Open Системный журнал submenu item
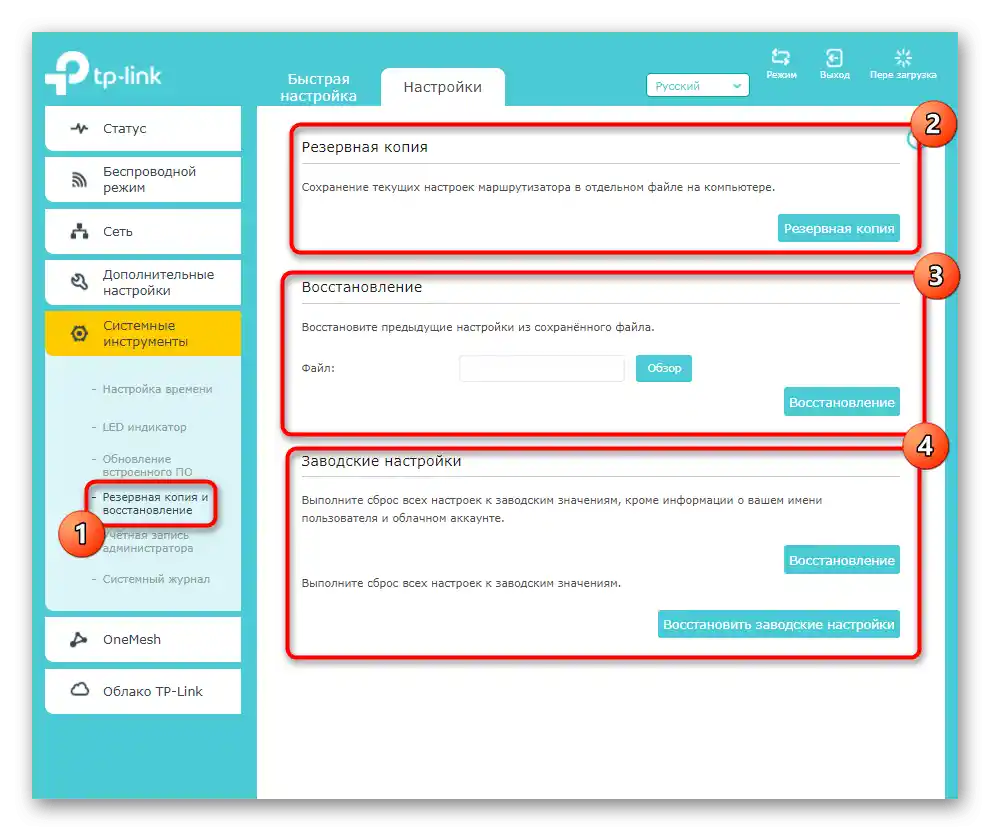This screenshot has width=990, height=831. [156, 579]
